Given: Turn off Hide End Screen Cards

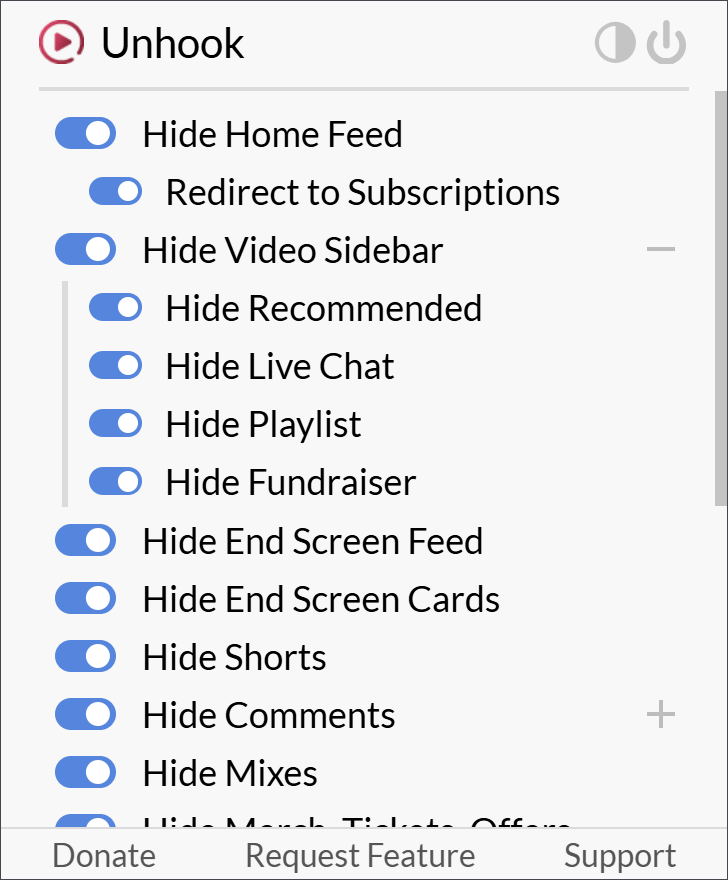Looking at the screenshot, I should tap(85, 599).
